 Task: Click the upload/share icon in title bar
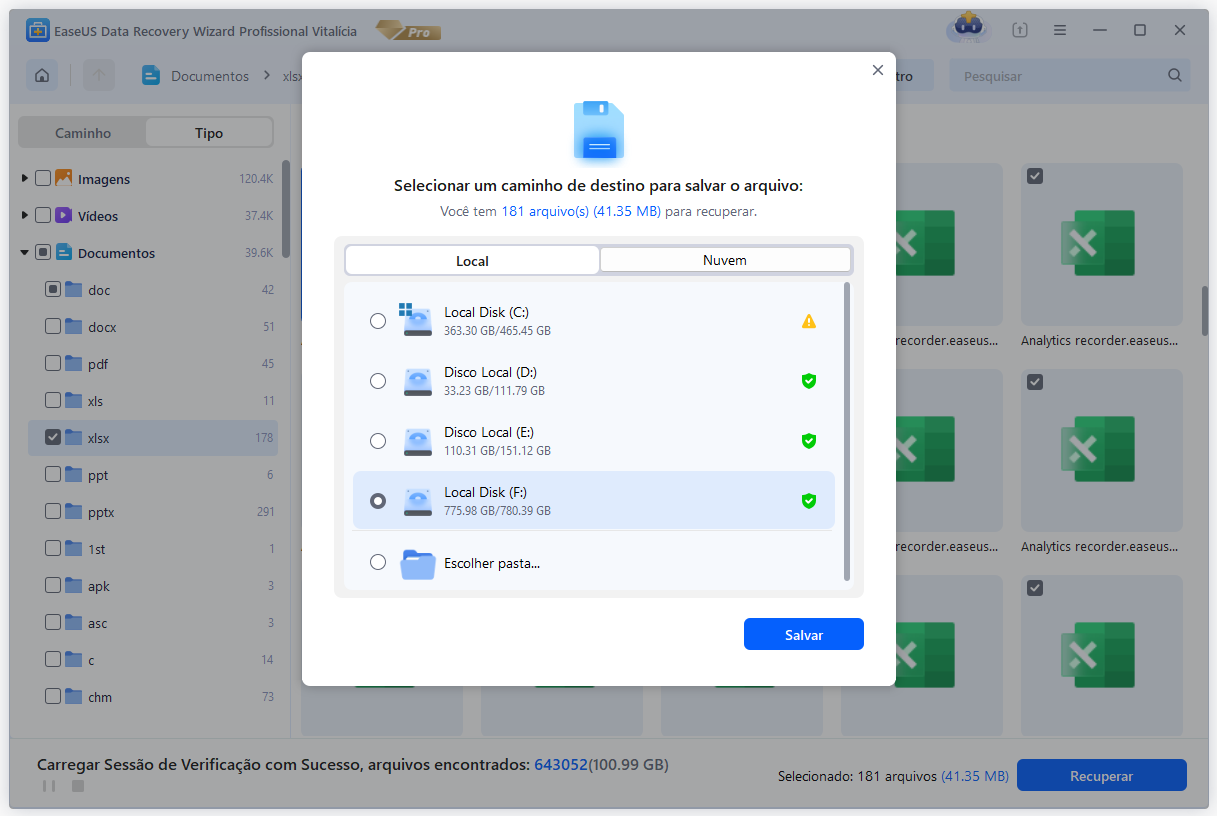point(1019,30)
